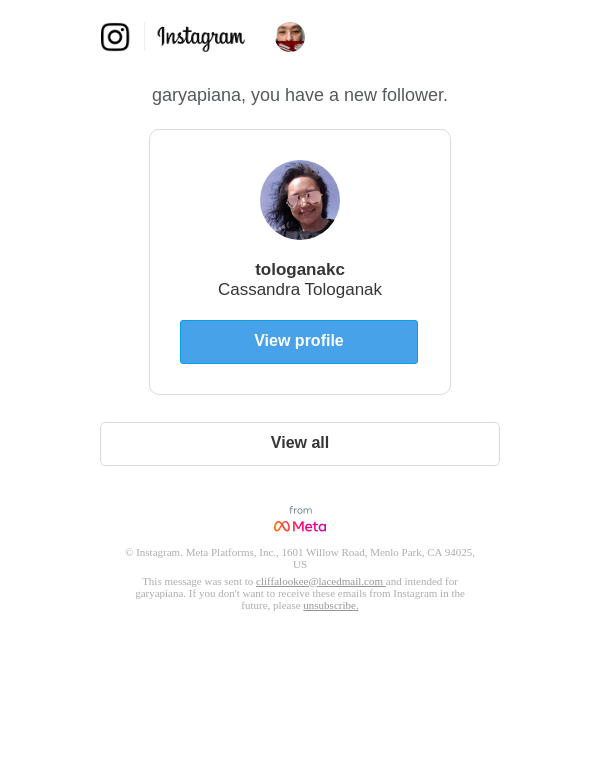Image resolution: width=600 pixels, height=768 pixels.
Task: Click the Instagram camera glyph icon
Action: (115, 37)
